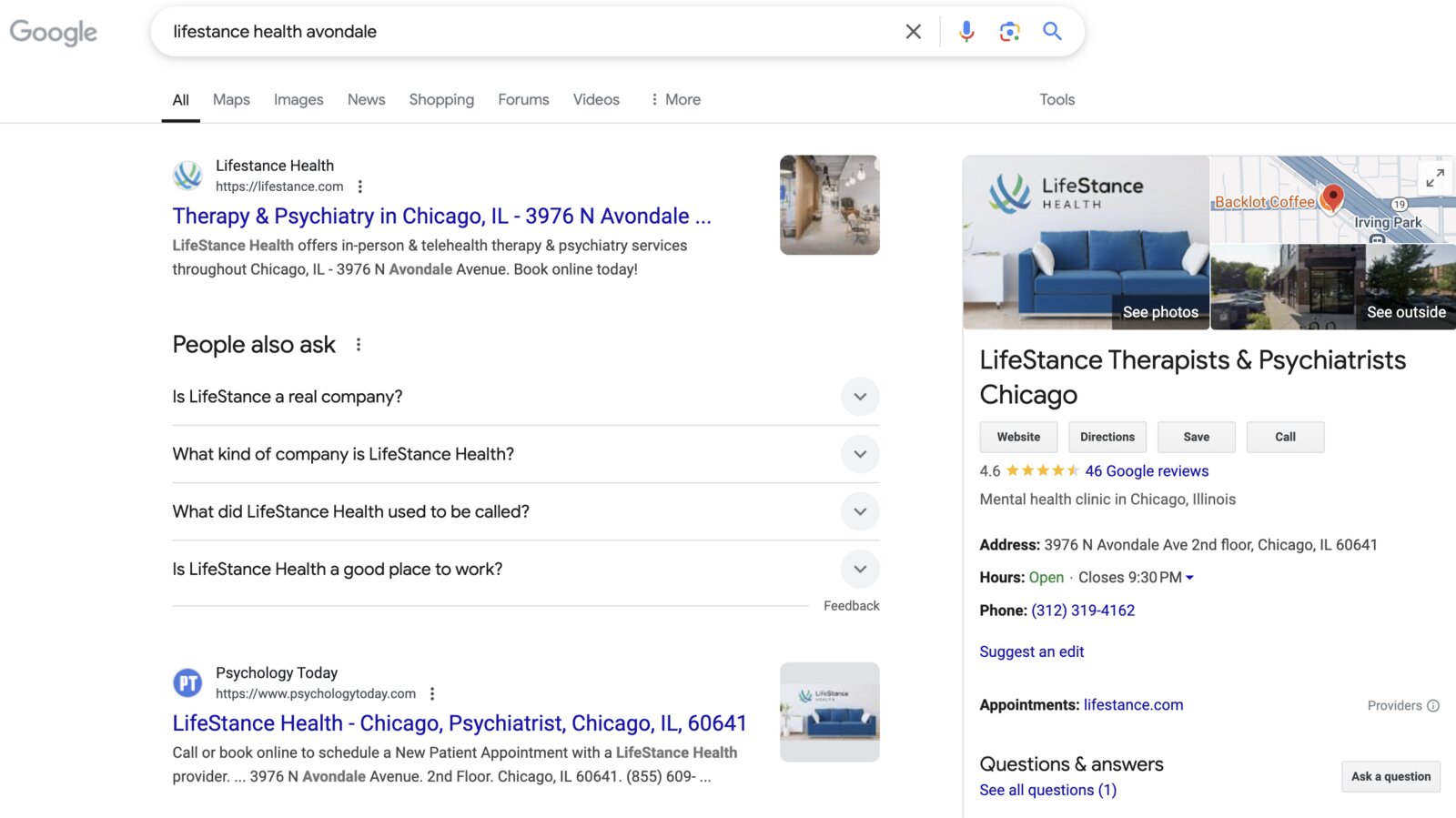Switch to the Videos tab

coord(596,100)
